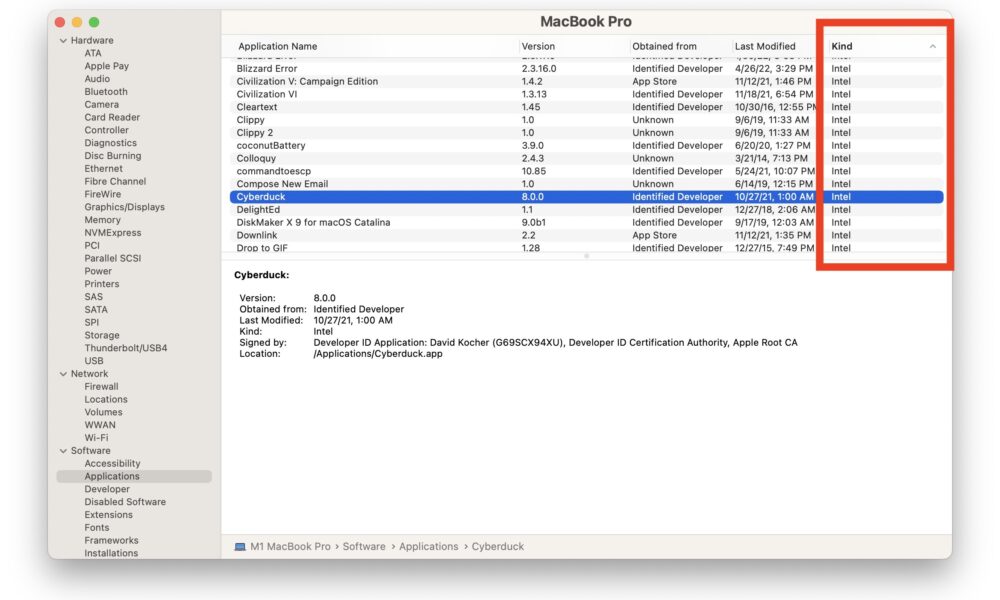Toggle sort direction arrow in Kind column

click(932, 47)
